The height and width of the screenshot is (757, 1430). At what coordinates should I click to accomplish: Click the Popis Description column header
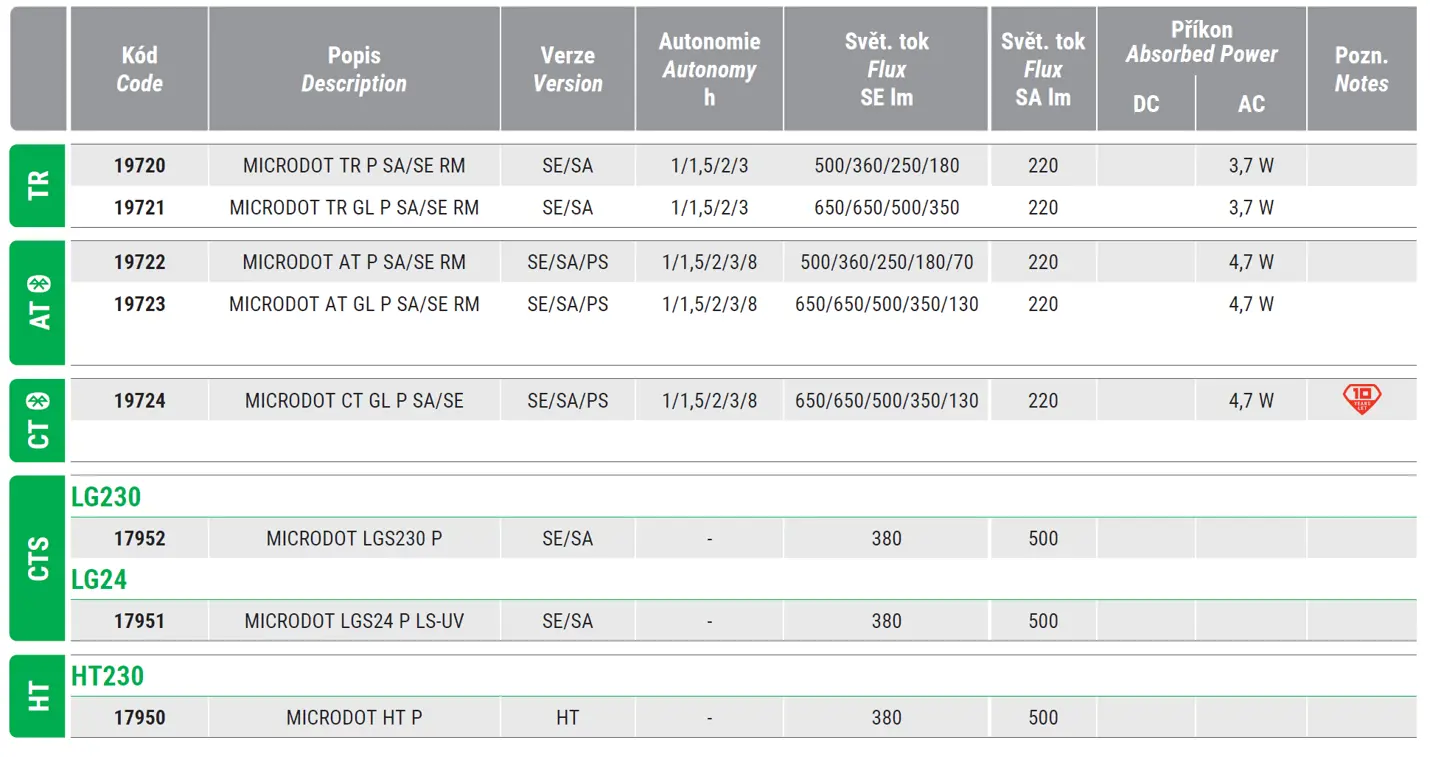[x=354, y=69]
